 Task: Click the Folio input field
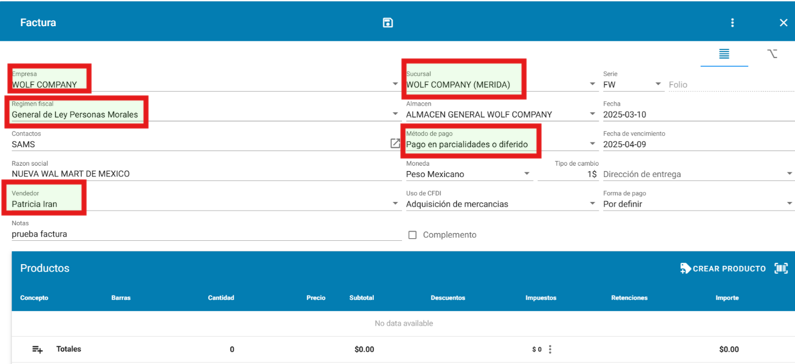(731, 85)
